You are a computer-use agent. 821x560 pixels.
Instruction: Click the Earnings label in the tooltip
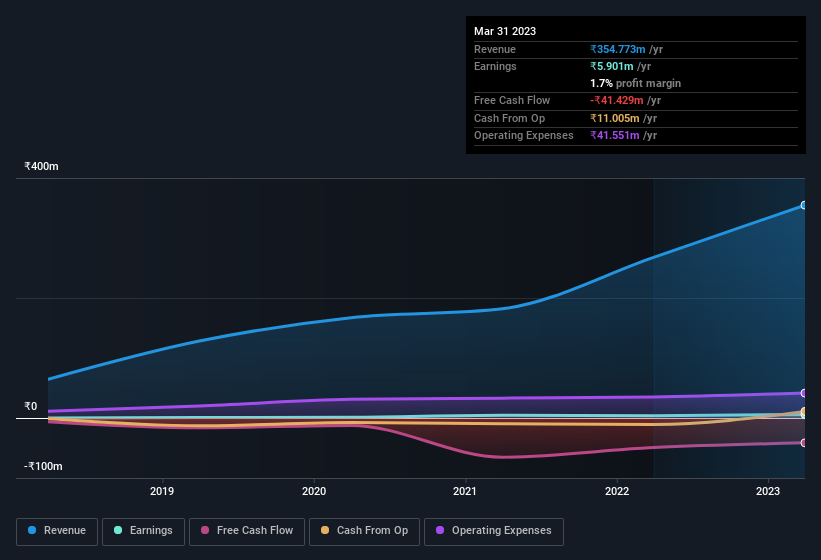tap(495, 66)
